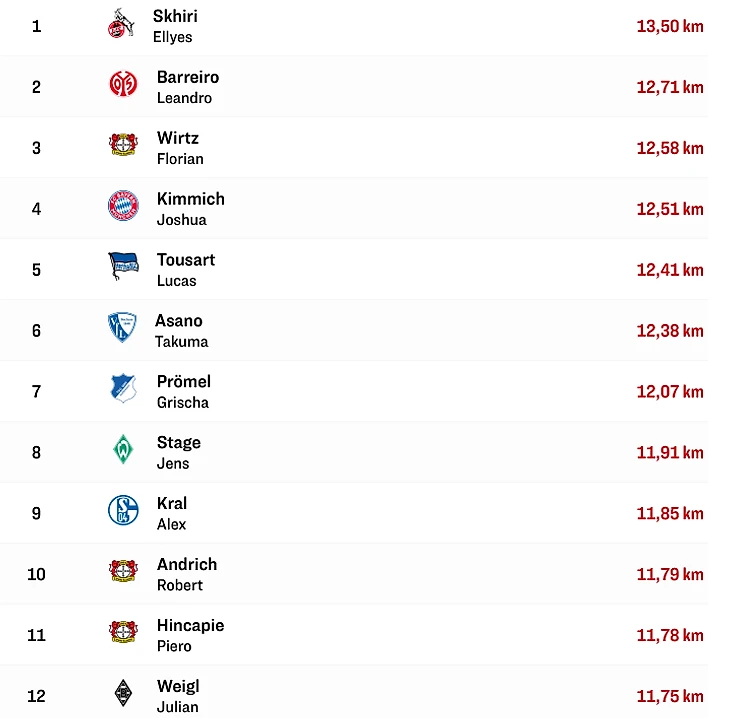Image resolution: width=730 pixels, height=718 pixels.
Task: Click the Leverkusen logo beside Hincapie
Action: pyautogui.click(x=123, y=633)
